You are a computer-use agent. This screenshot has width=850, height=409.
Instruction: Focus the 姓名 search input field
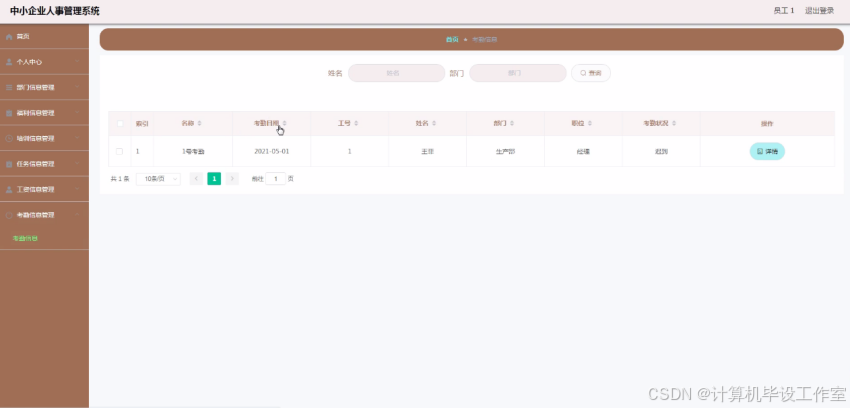pos(396,73)
